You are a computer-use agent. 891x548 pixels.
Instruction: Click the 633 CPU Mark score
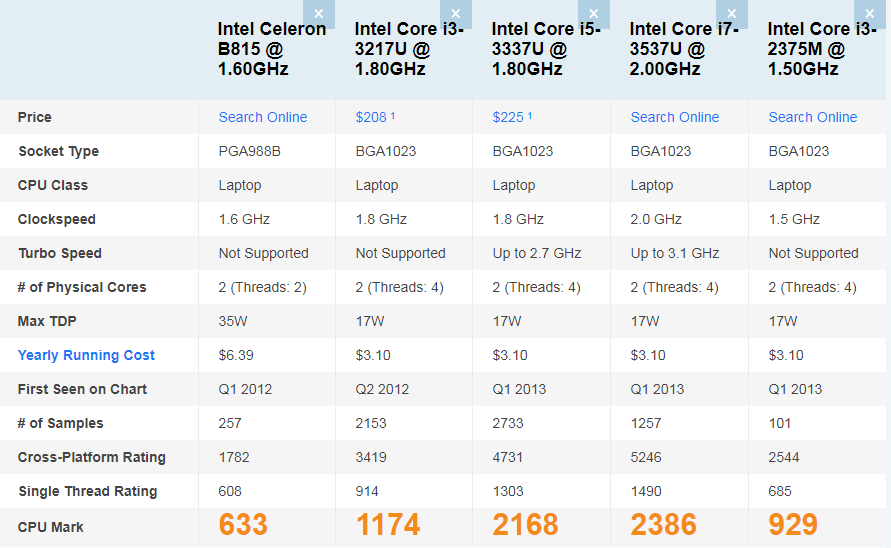(x=243, y=525)
